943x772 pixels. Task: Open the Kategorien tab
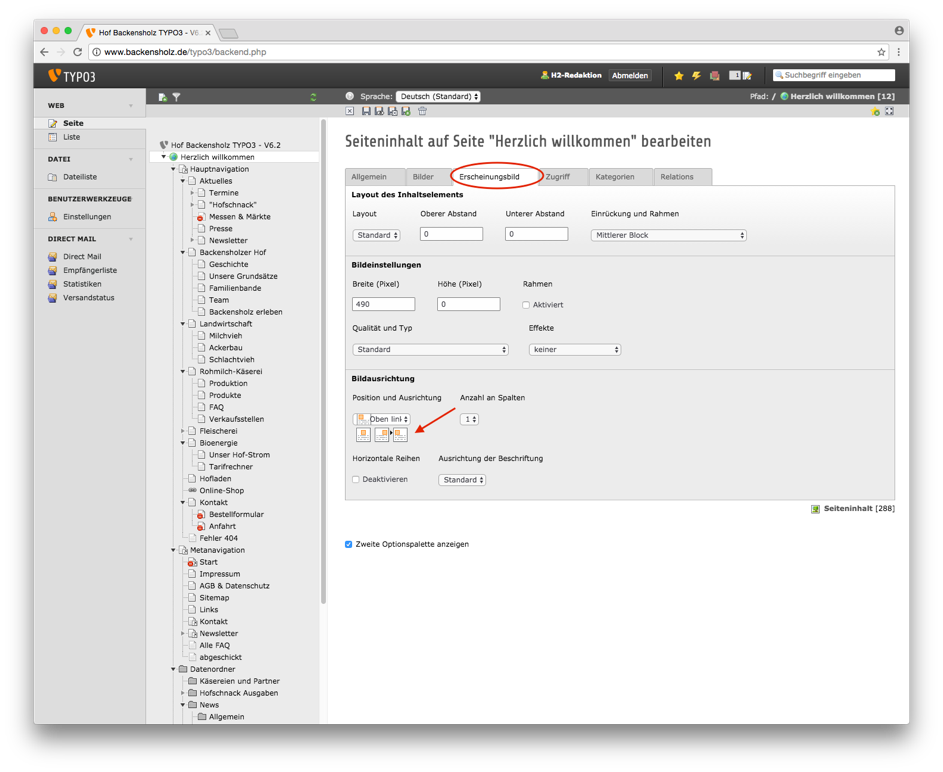coord(615,177)
